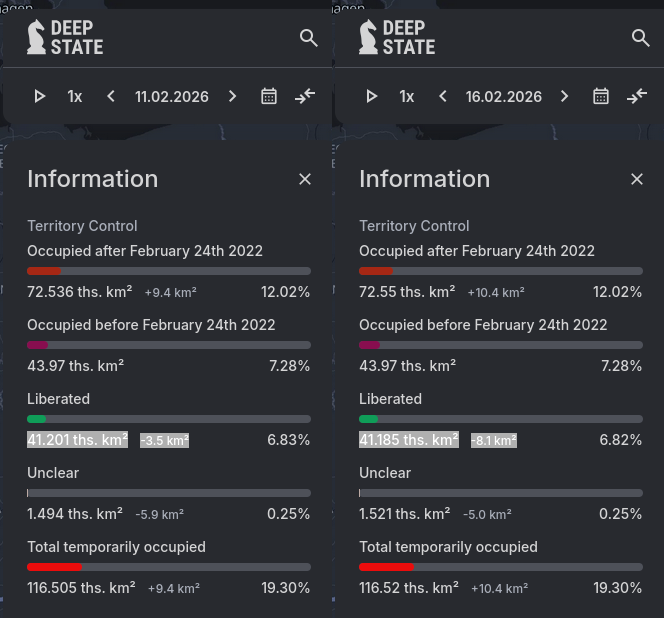Click the compare arrows icon beside 16.02.2026
Screen dimensions: 664x618
[637, 96]
